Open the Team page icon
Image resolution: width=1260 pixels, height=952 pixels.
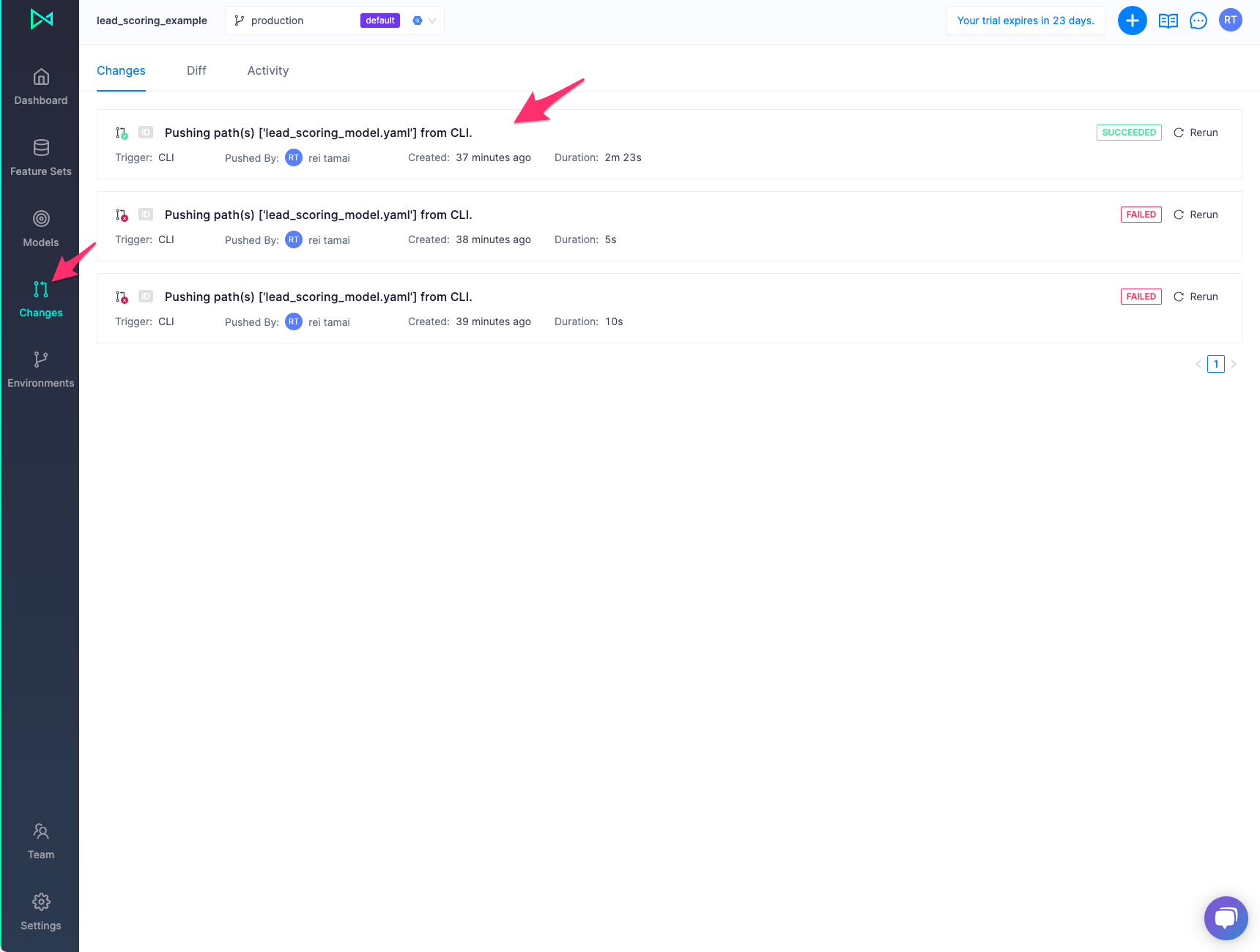tap(41, 831)
